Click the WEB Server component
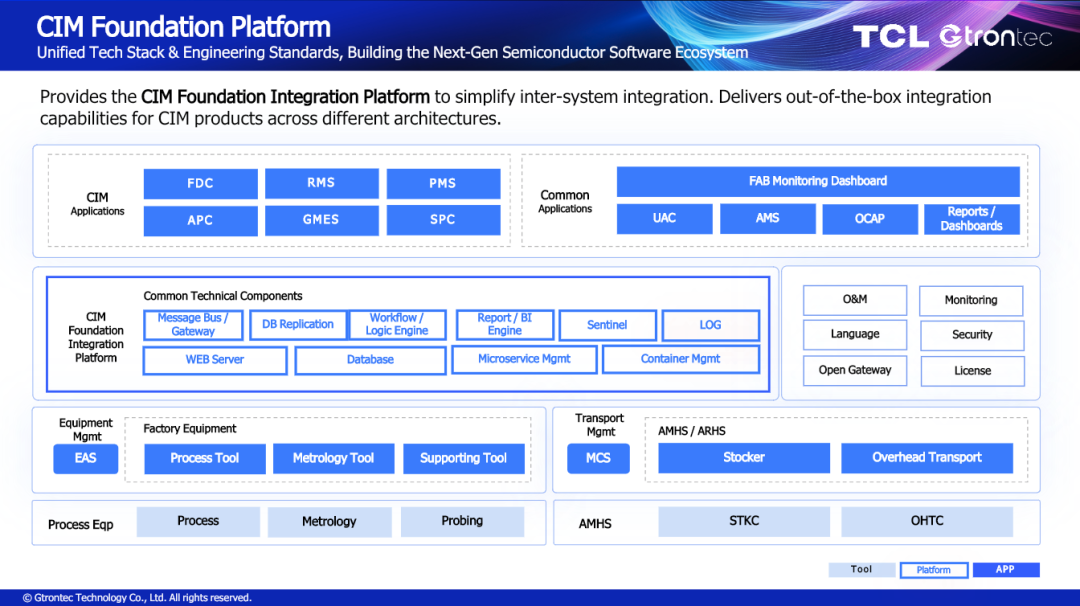Screen dimensions: 1080x606 [x=215, y=360]
